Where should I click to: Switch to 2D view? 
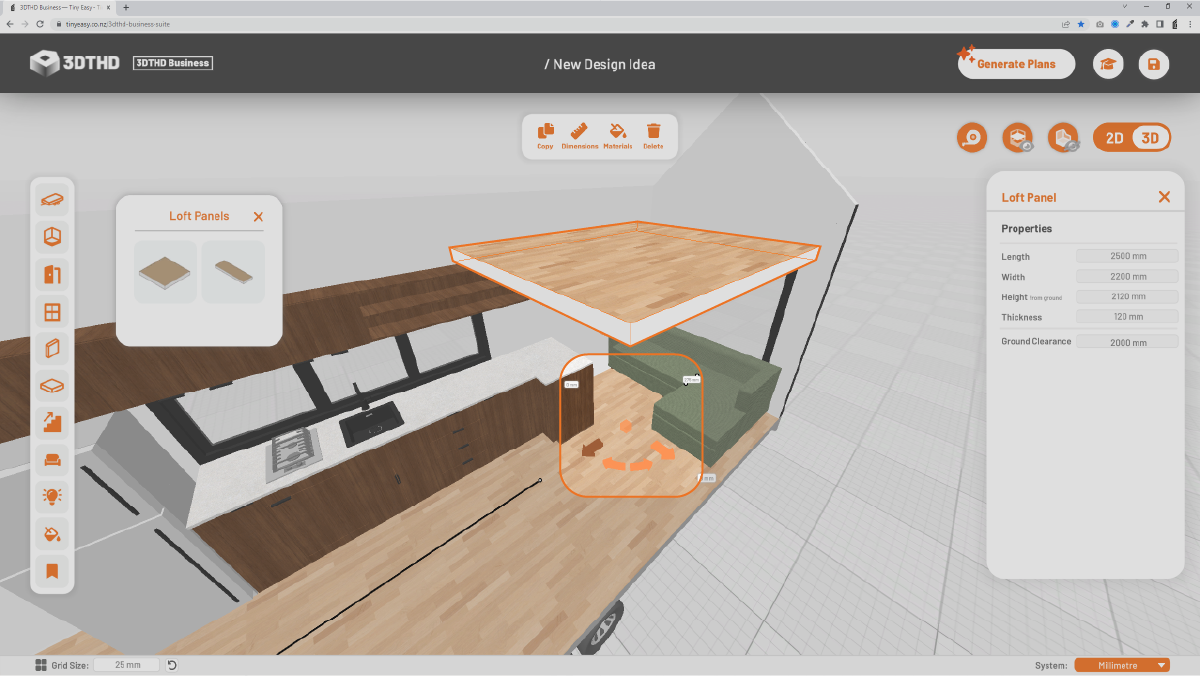(x=1114, y=138)
